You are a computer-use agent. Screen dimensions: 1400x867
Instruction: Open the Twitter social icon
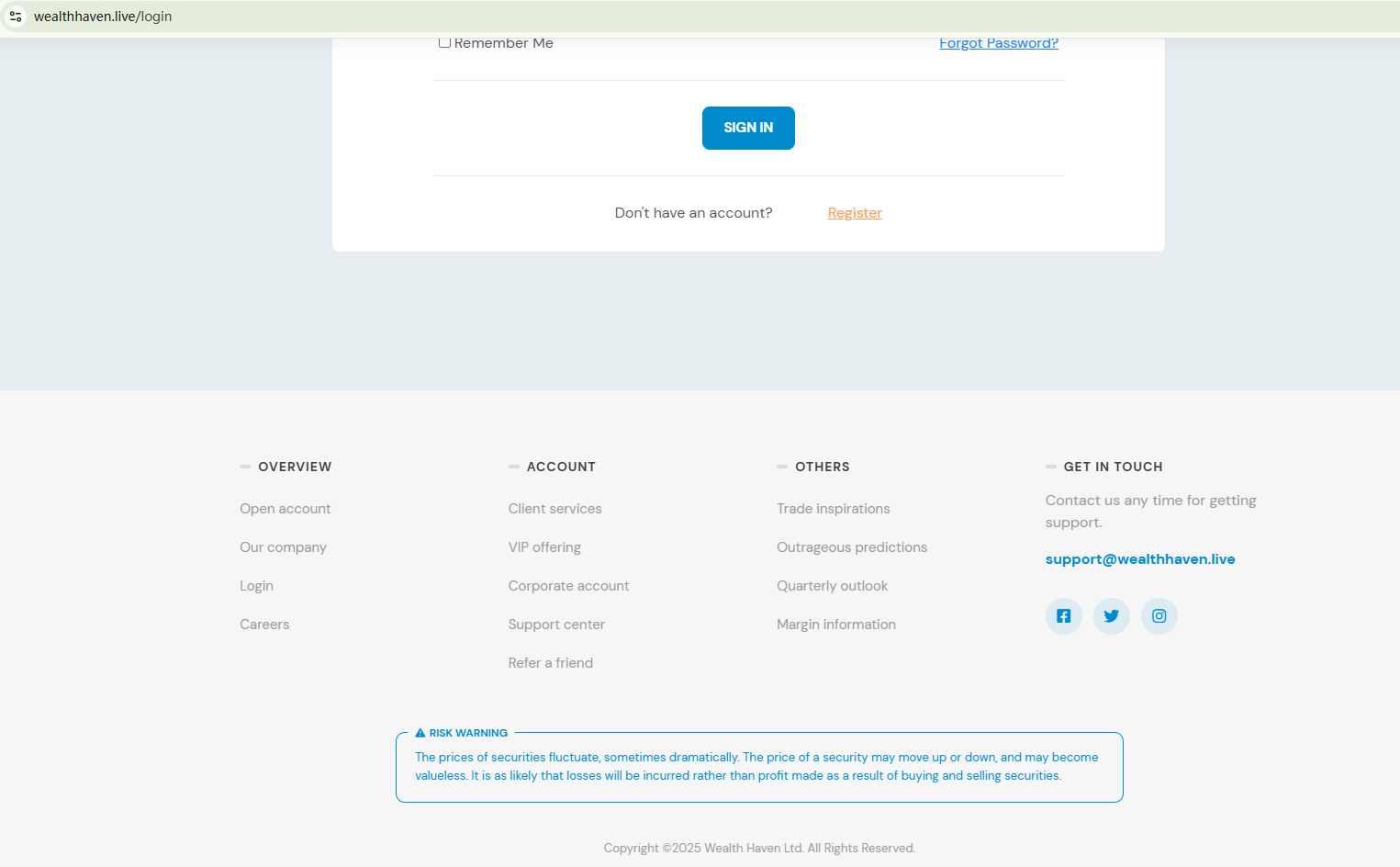[x=1111, y=616]
